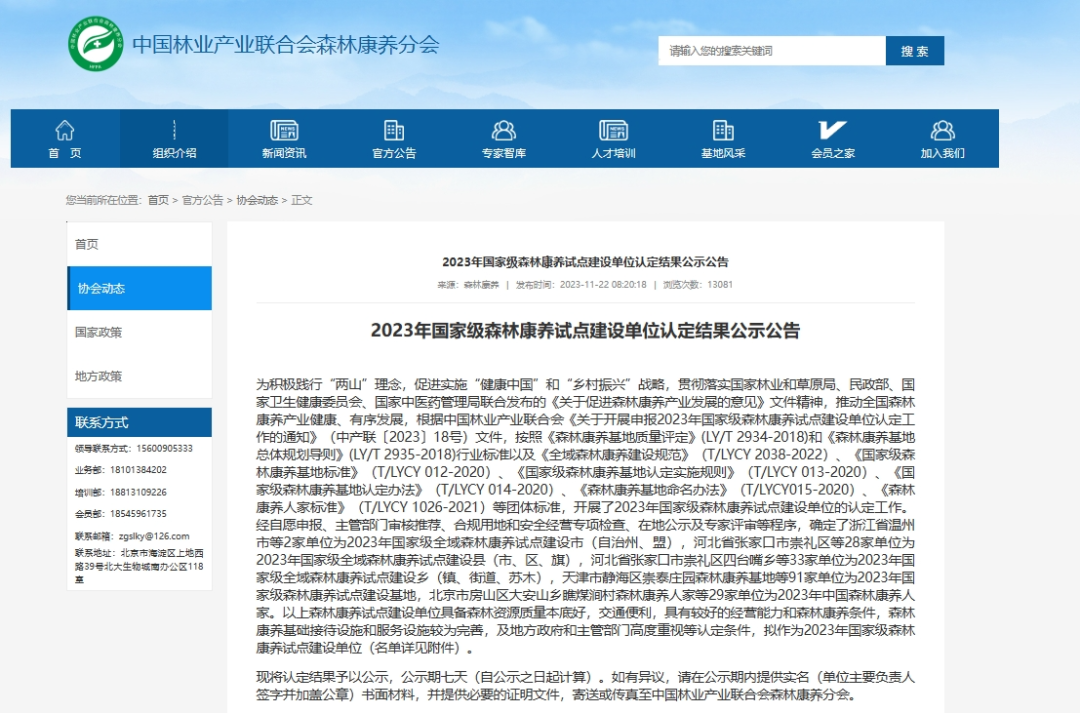Click the site title 中国林业产业联合会森林康养分会
This screenshot has height=713, width=1080.
[x=286, y=45]
